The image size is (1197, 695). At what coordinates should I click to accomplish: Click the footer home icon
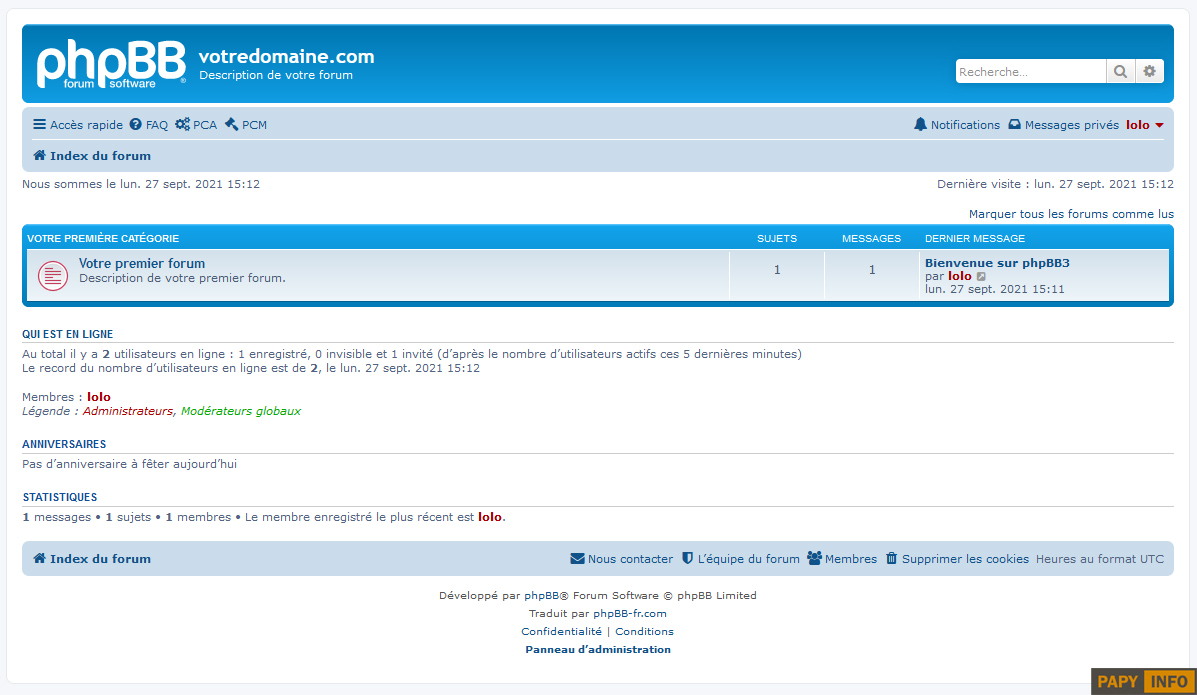[40, 559]
